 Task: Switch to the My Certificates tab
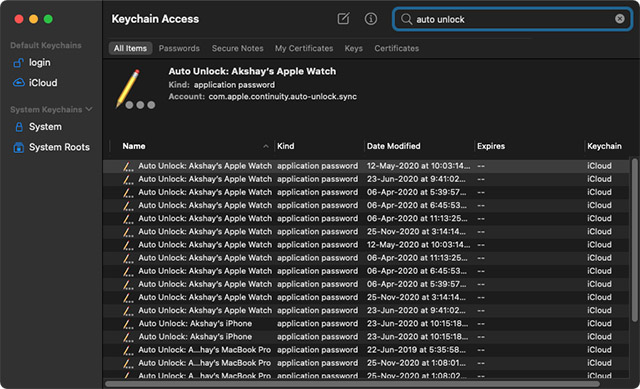(x=304, y=48)
